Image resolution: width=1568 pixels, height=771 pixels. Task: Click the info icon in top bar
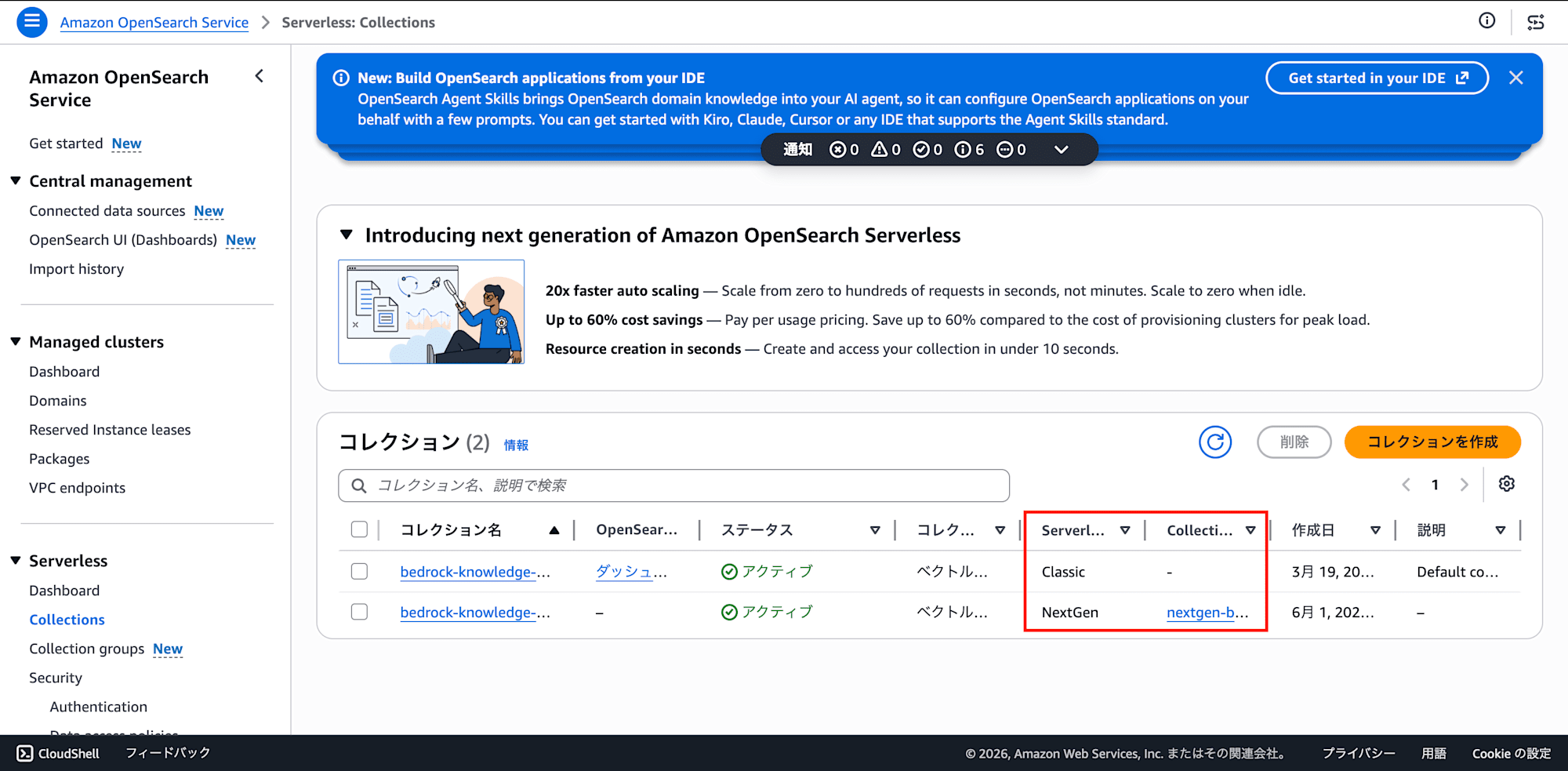point(1486,21)
